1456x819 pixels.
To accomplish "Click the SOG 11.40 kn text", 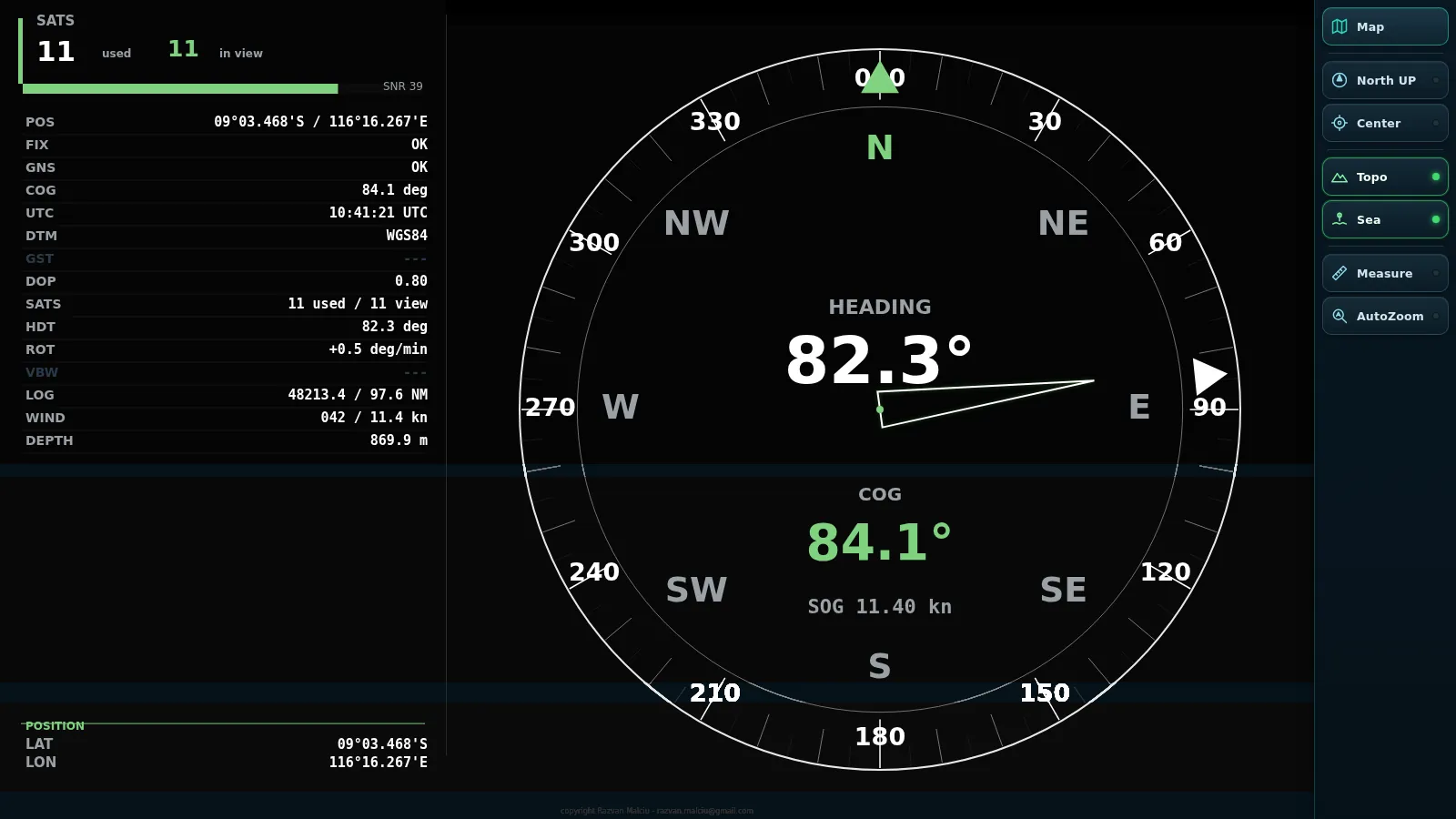I will [x=879, y=607].
